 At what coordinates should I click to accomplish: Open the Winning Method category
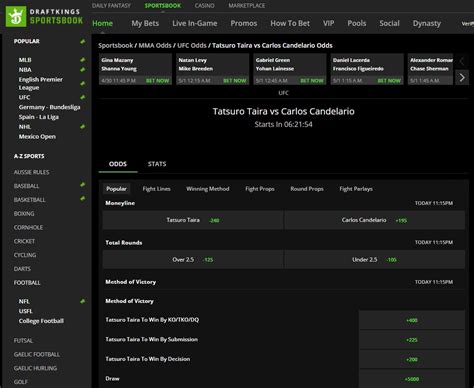[208, 189]
